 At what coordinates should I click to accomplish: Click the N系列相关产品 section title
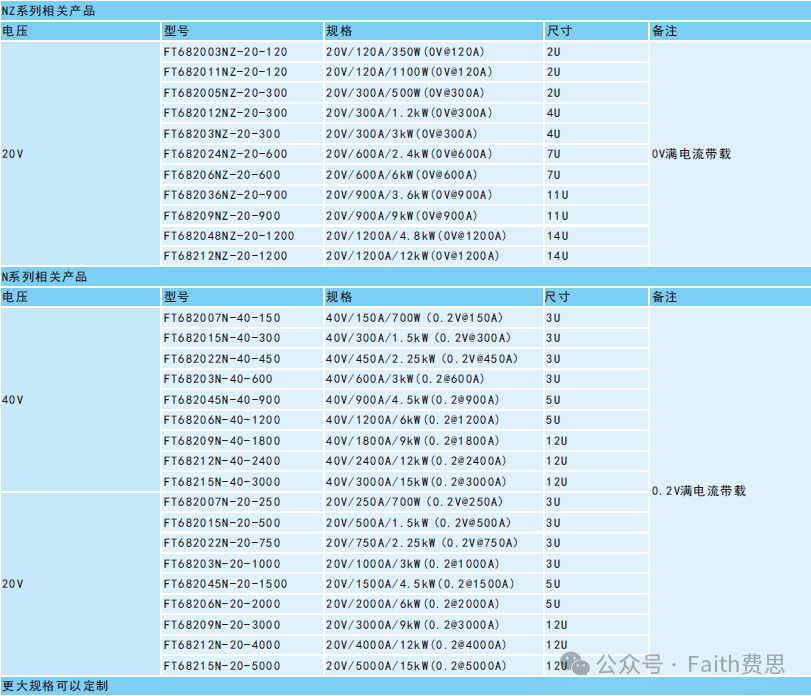coord(44,277)
